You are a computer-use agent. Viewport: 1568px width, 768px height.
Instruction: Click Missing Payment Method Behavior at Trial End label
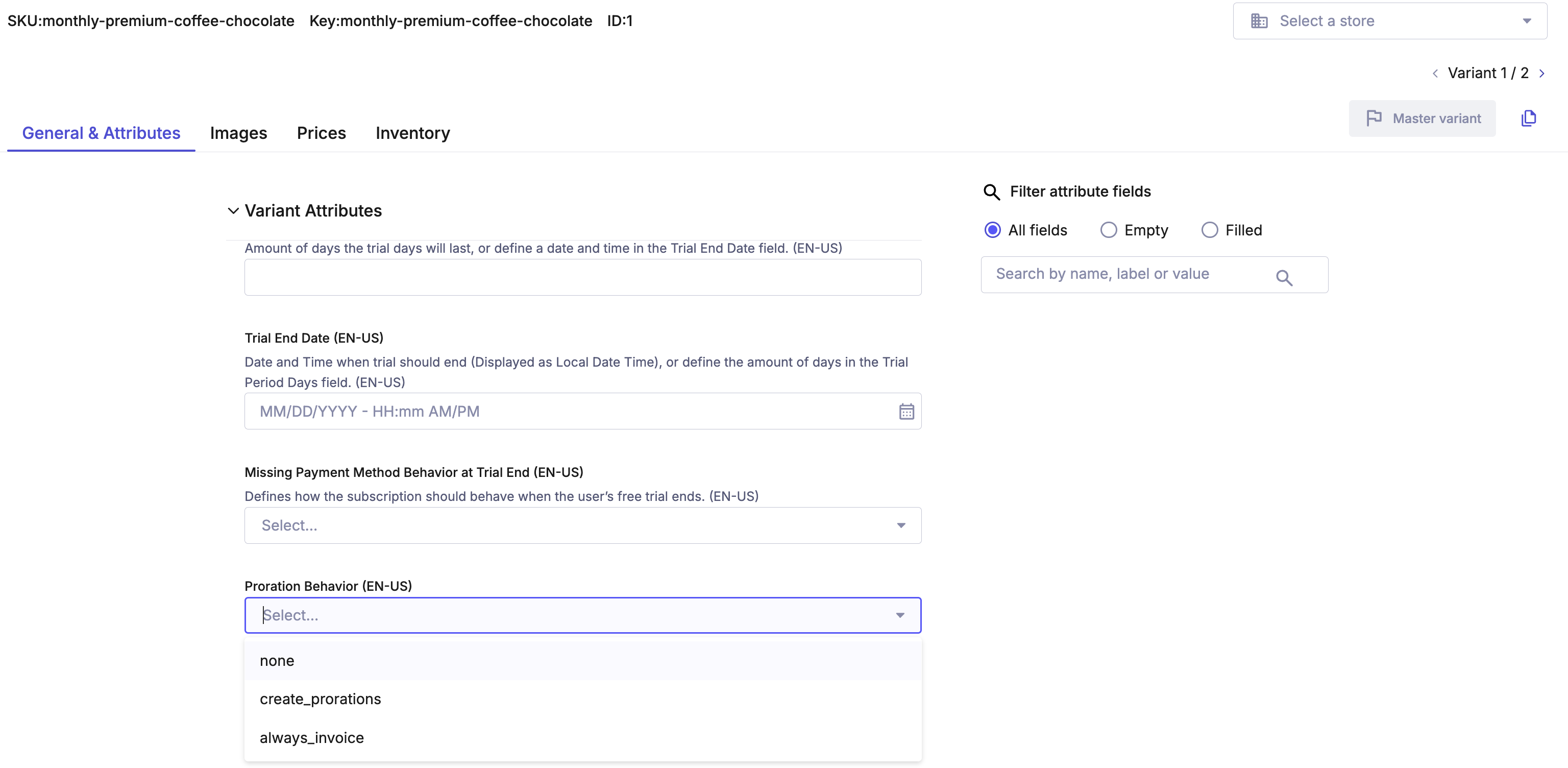coord(414,473)
